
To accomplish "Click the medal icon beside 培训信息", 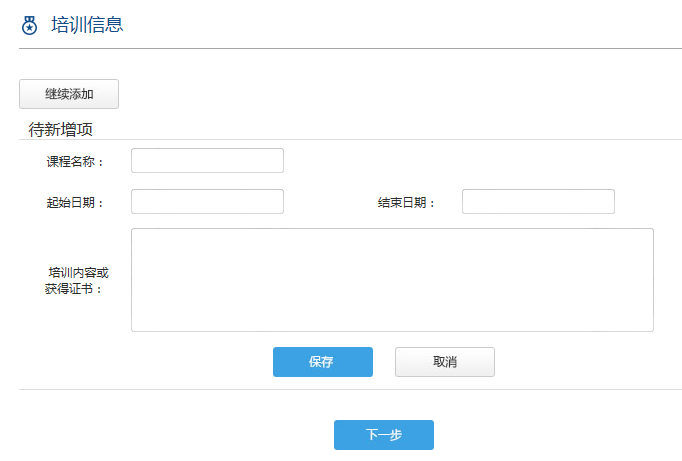I will [29, 25].
